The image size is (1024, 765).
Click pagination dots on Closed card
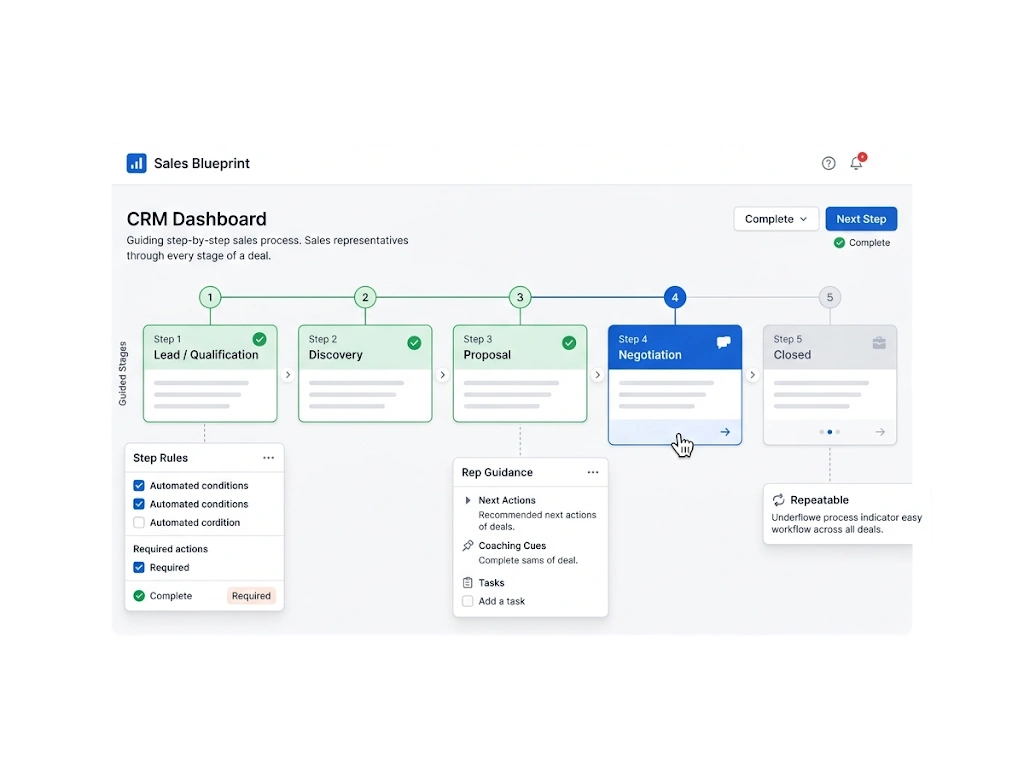pyautogui.click(x=829, y=432)
